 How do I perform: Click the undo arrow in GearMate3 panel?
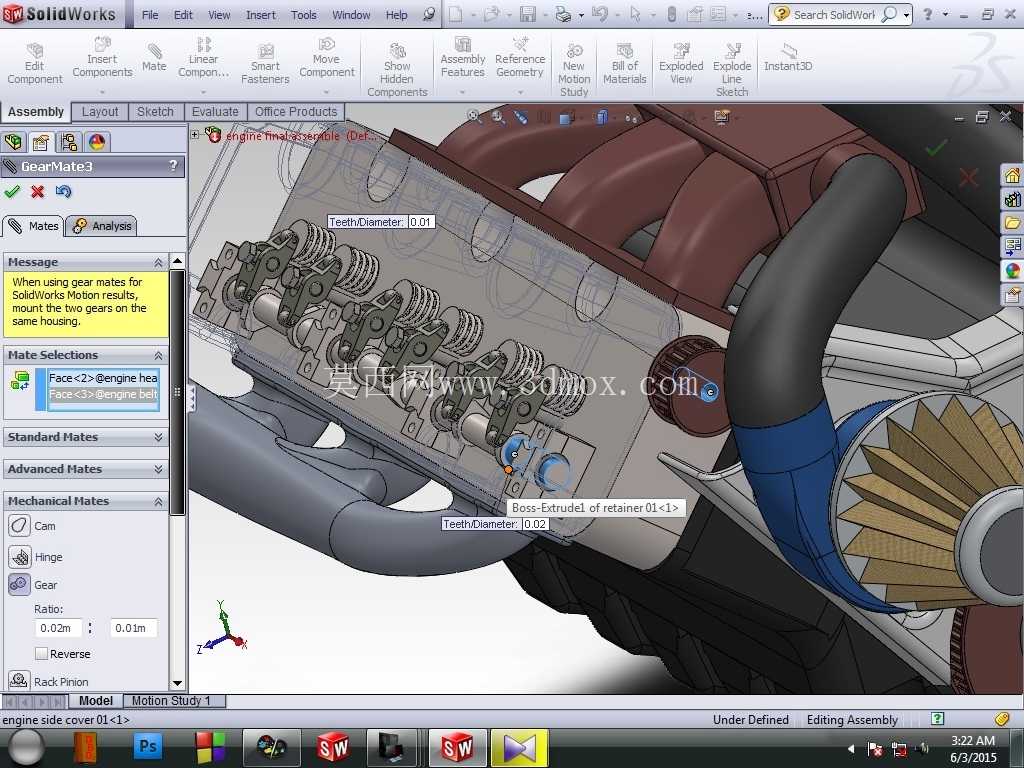(63, 191)
